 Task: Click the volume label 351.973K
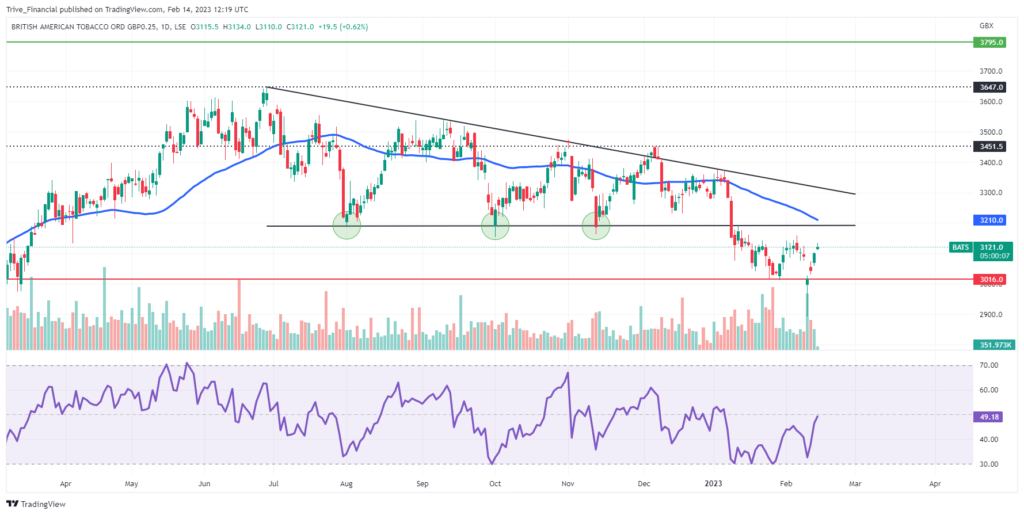tap(995, 345)
